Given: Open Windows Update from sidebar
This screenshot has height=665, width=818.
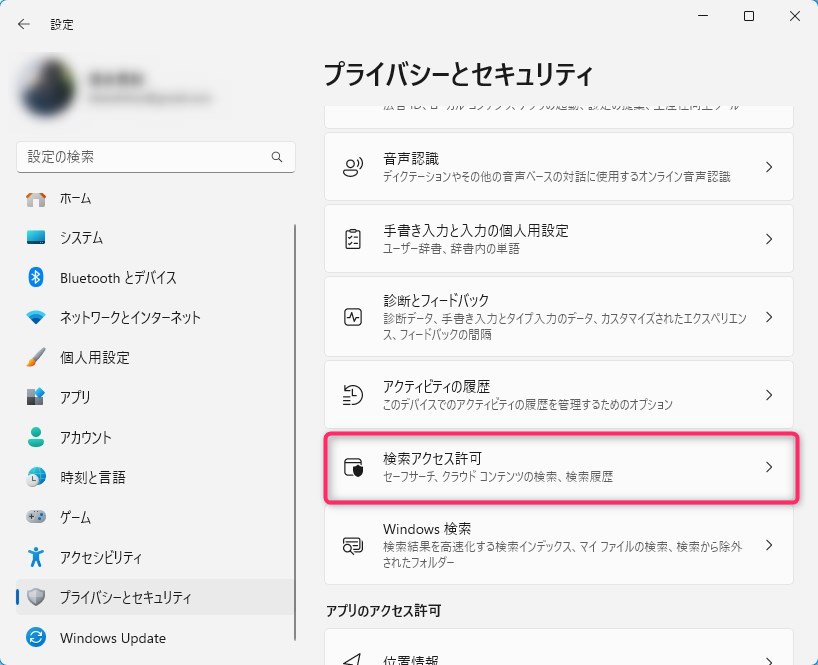Looking at the screenshot, I should 112,638.
